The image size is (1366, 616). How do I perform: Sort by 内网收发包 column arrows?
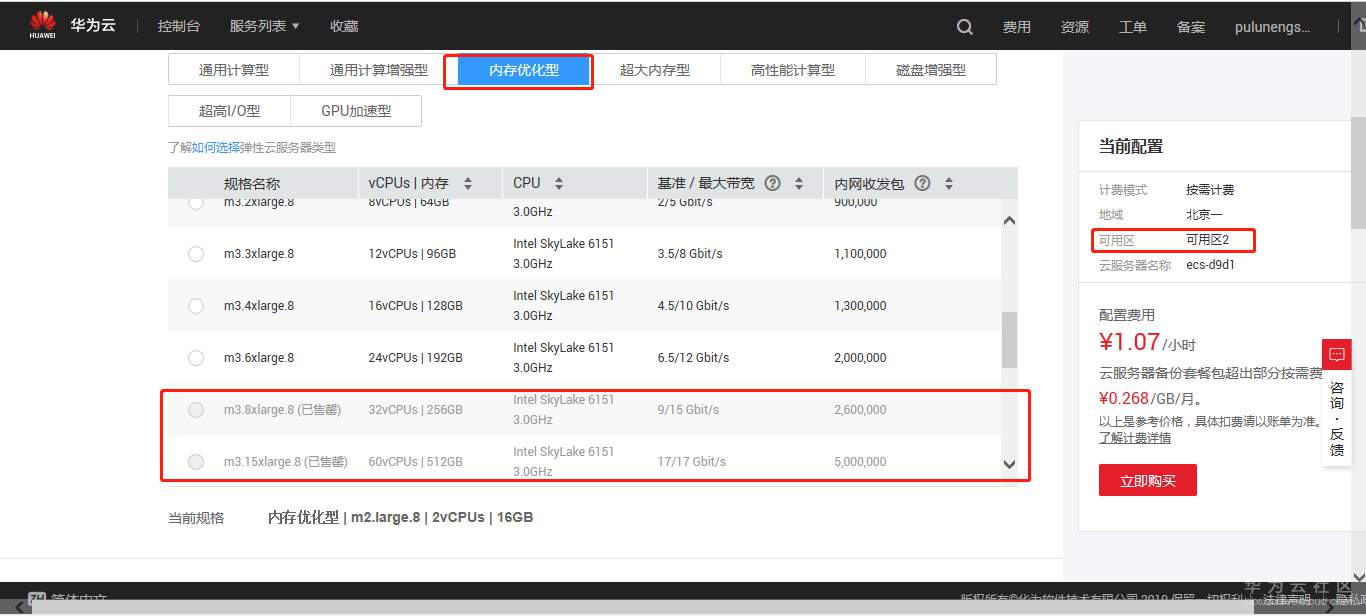(948, 184)
